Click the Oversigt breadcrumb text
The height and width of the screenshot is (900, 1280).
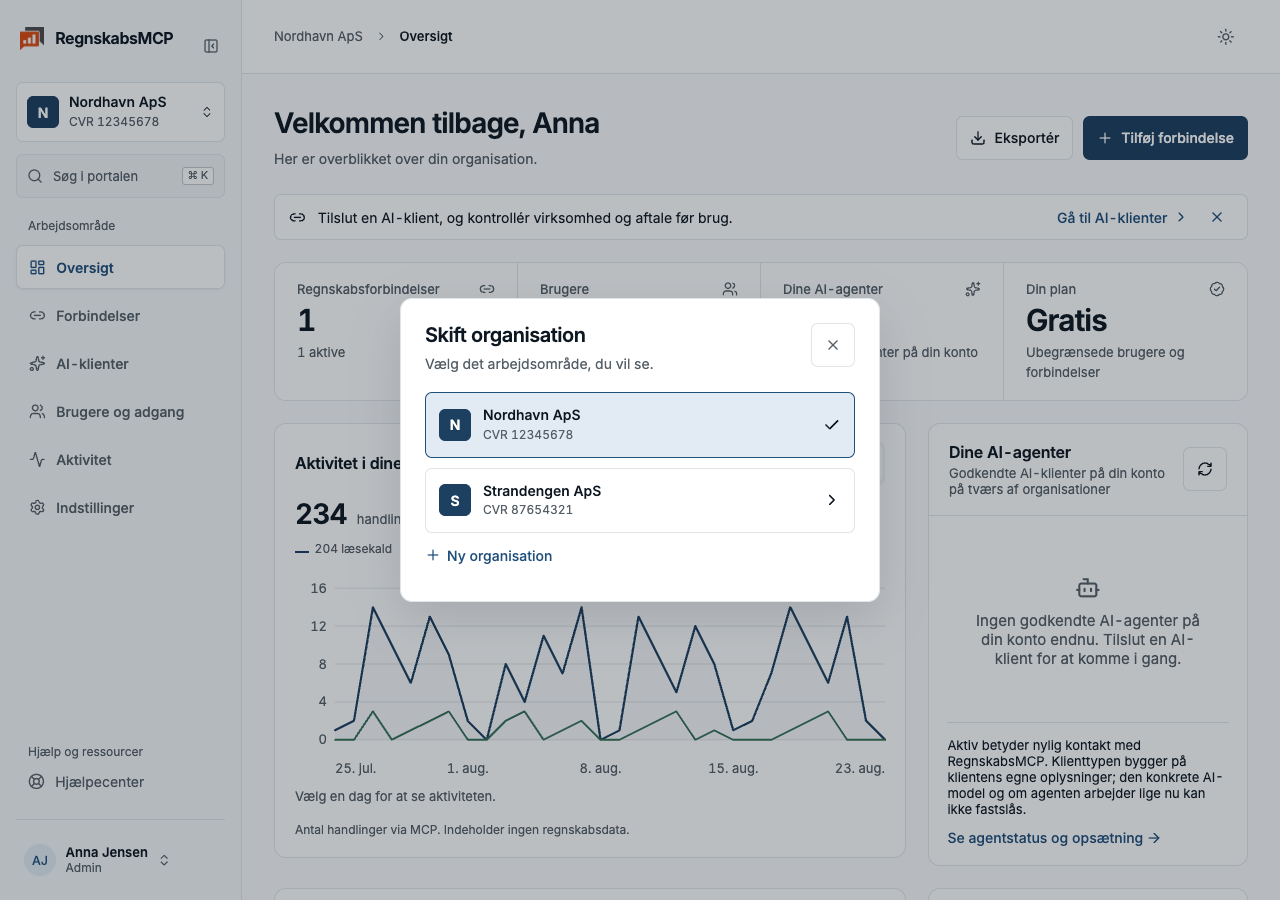point(426,36)
